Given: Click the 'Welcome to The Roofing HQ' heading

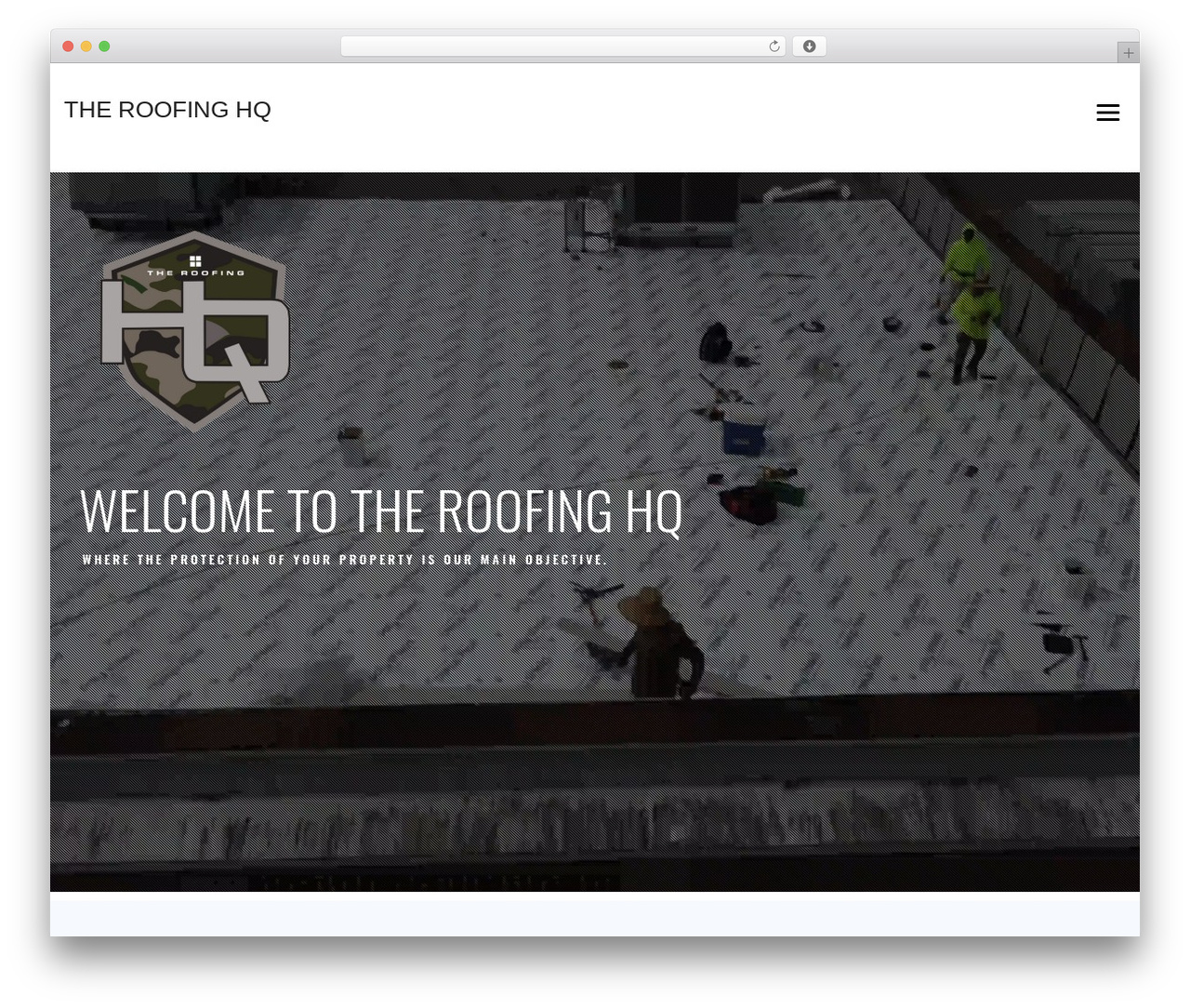Looking at the screenshot, I should coord(381,511).
